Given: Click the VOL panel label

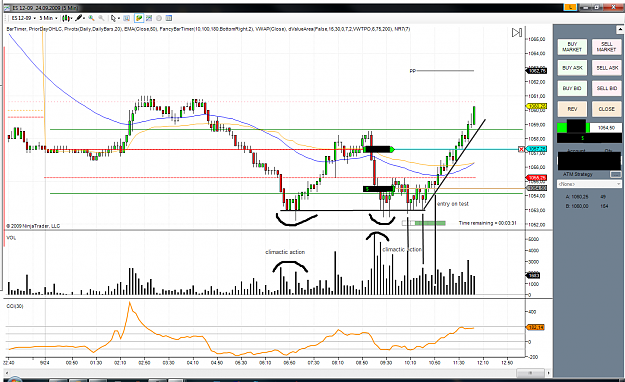Looking at the screenshot, I should point(11,238).
